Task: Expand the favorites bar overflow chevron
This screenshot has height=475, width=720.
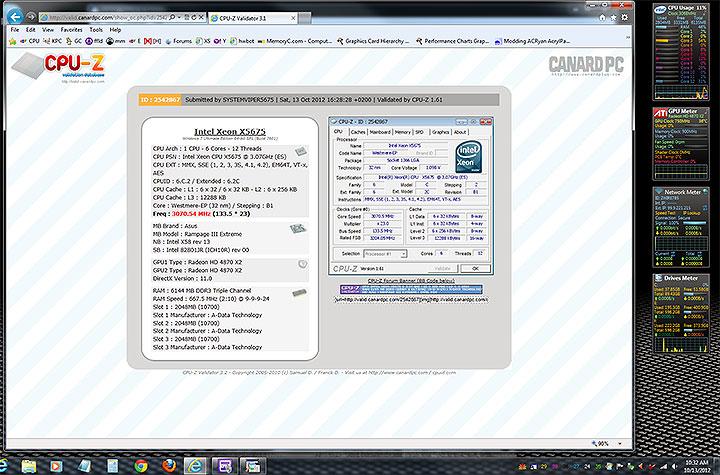Action: click(628, 38)
